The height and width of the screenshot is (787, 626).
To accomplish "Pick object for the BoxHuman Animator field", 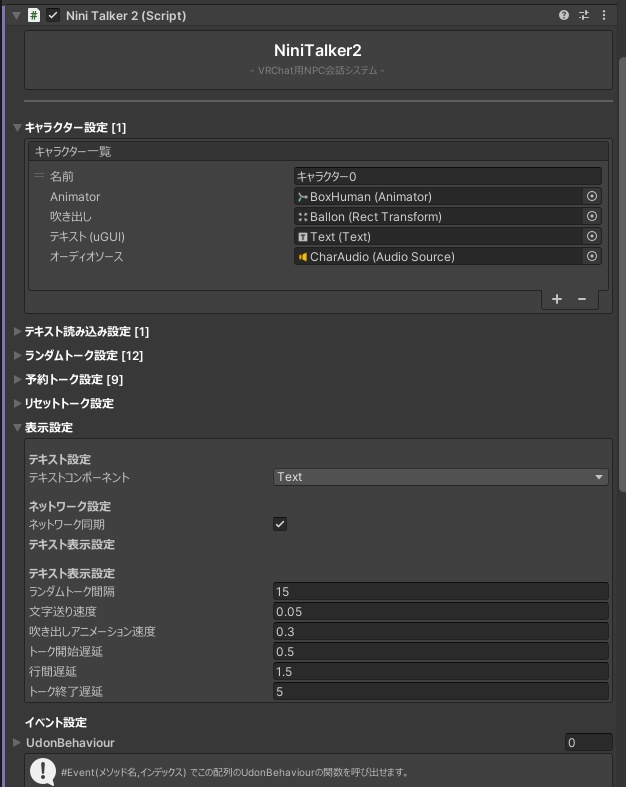I will coord(592,196).
